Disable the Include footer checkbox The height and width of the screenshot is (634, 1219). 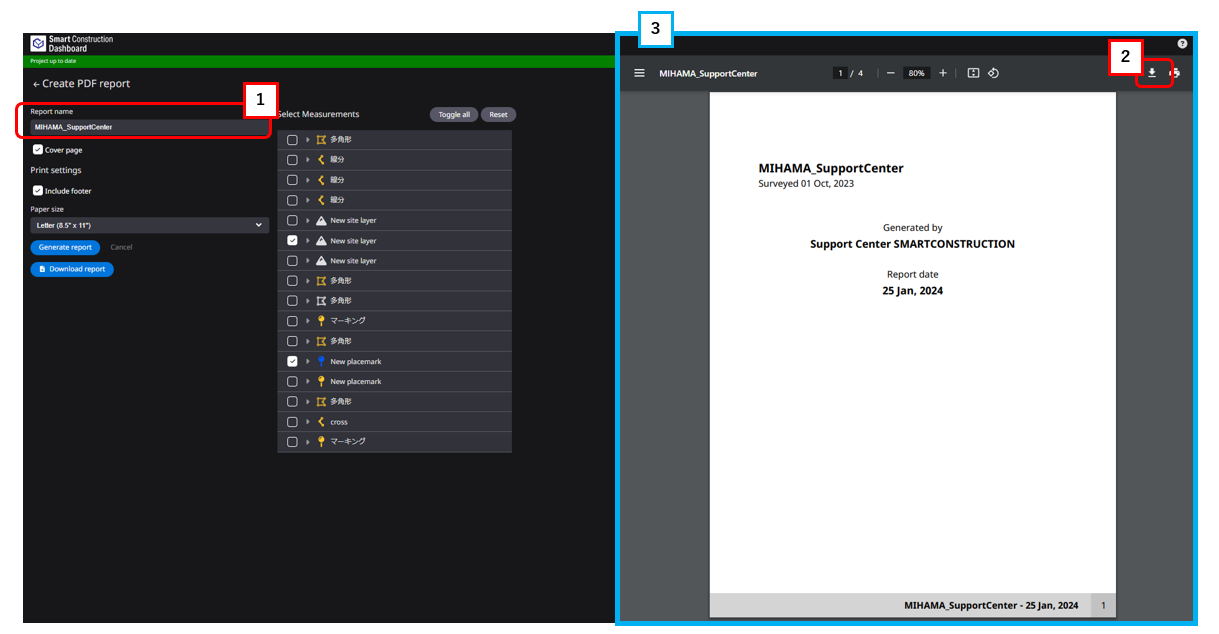(x=38, y=191)
